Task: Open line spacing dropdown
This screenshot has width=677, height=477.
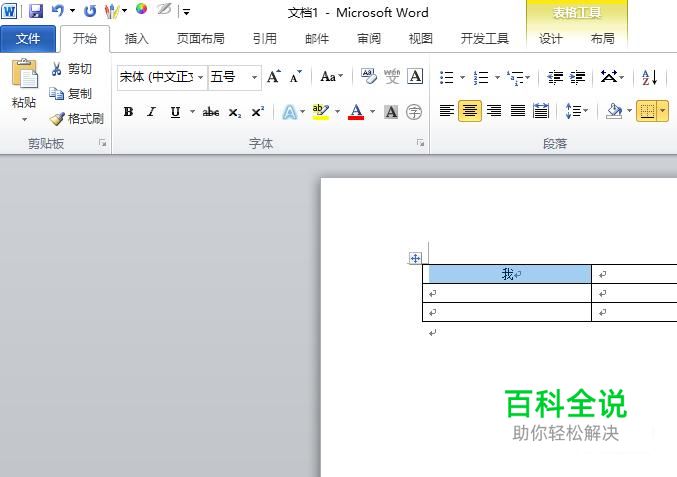Action: point(577,111)
